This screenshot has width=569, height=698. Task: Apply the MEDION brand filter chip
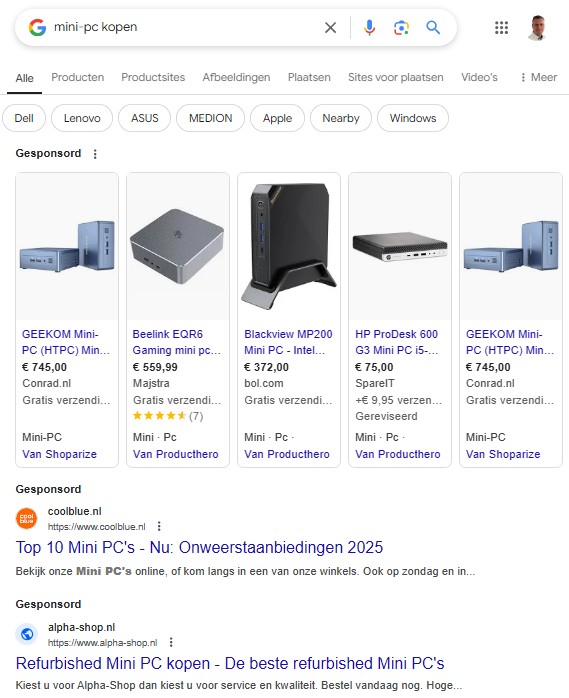click(210, 118)
